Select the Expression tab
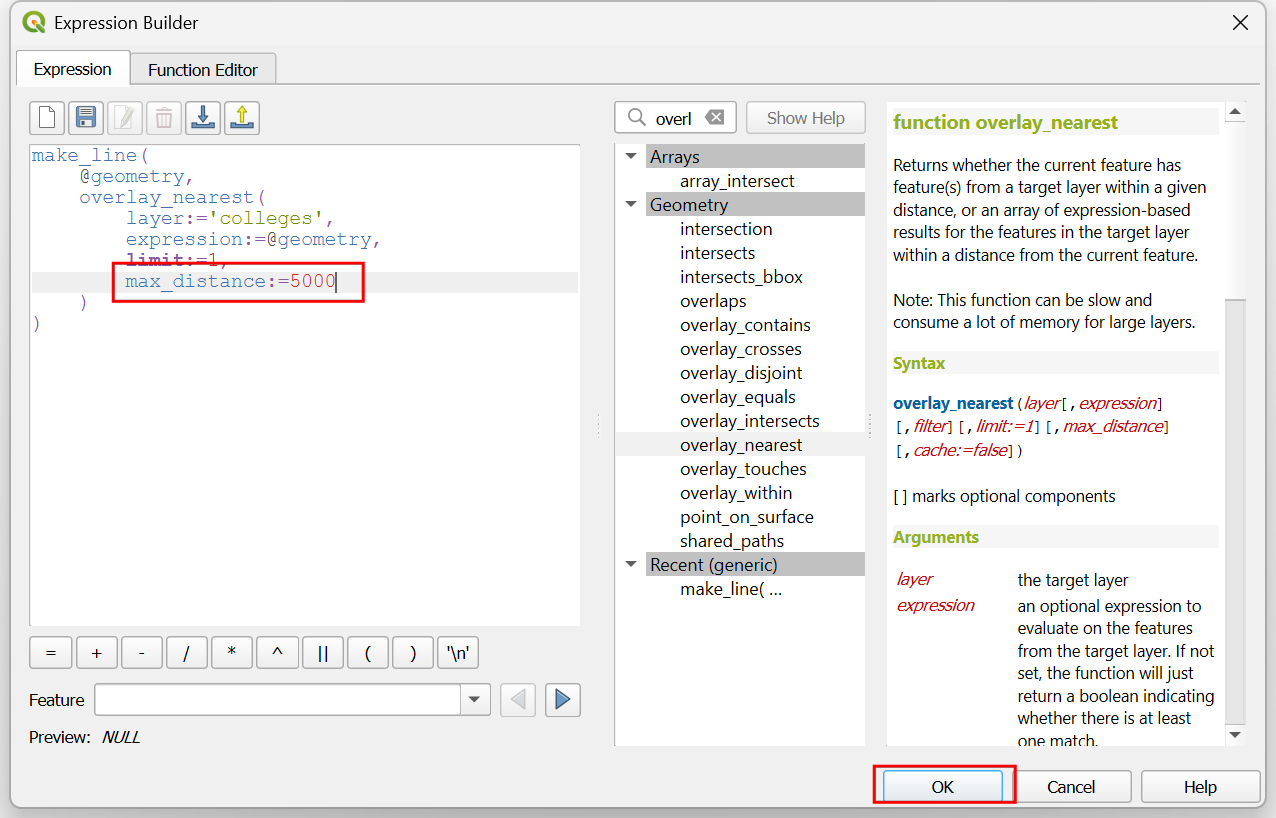Viewport: 1276px width, 818px height. click(x=72, y=69)
